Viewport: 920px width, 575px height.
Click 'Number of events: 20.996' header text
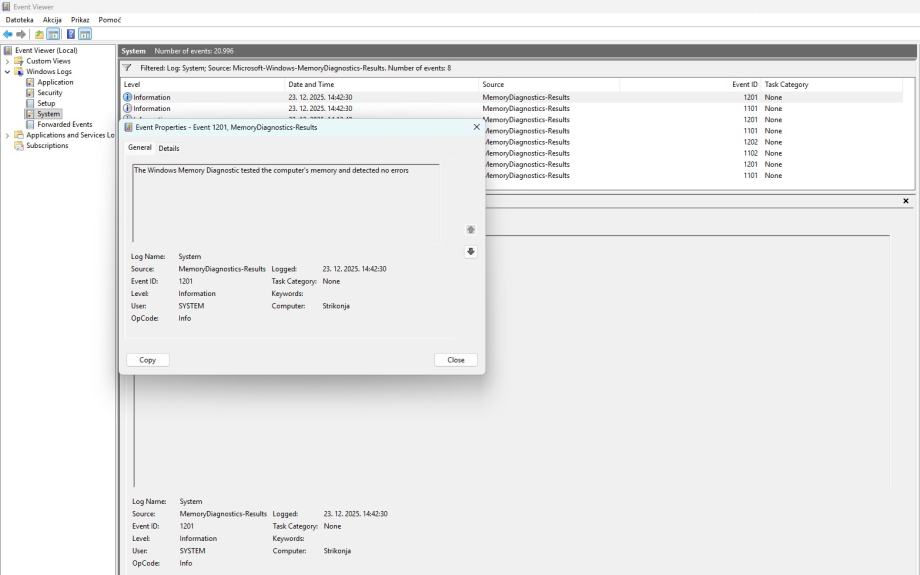tap(194, 51)
